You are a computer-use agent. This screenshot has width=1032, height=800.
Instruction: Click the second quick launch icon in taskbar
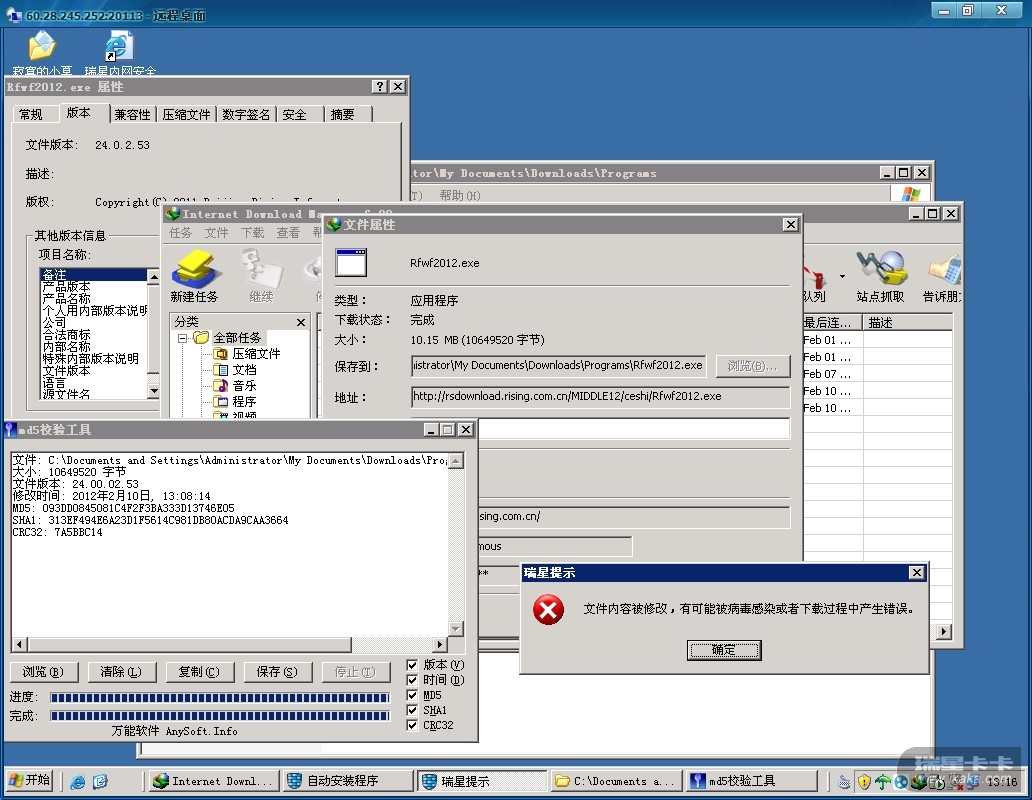pyautogui.click(x=100, y=782)
